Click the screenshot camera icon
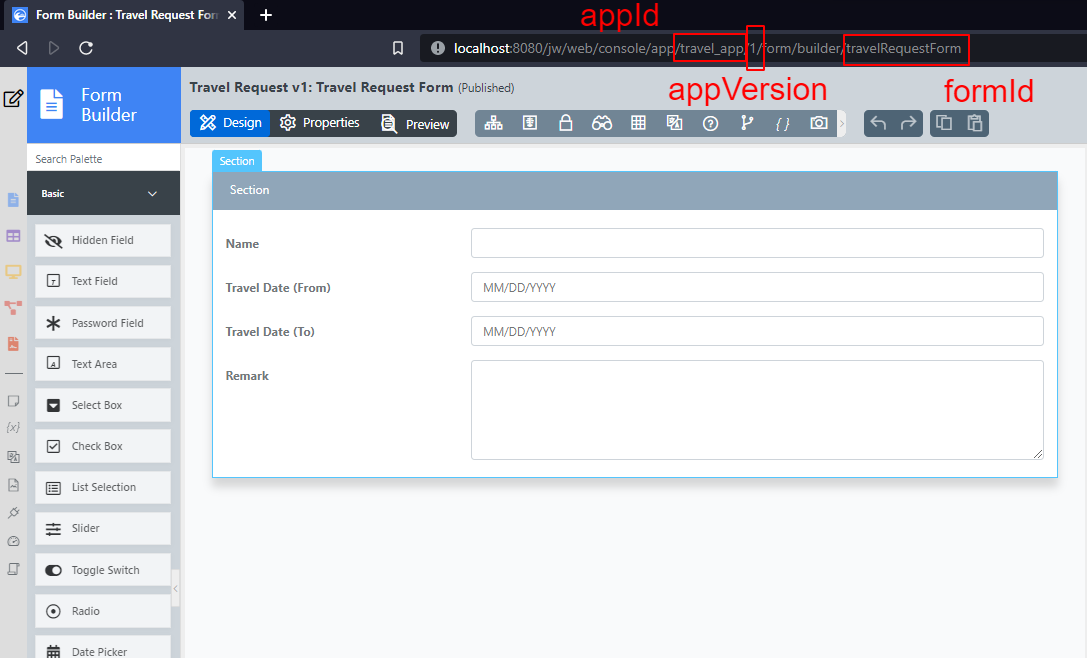 click(819, 123)
